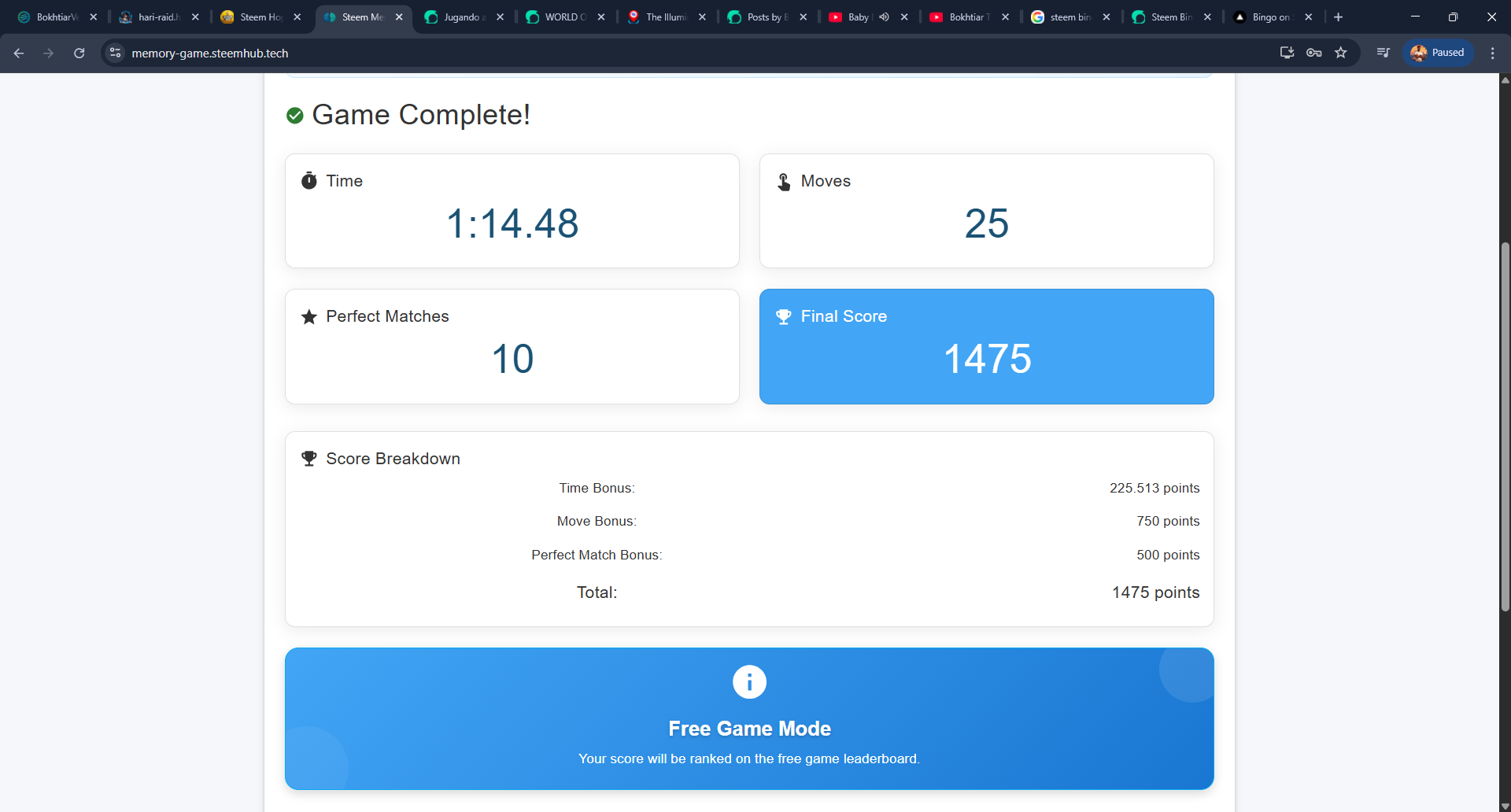Image resolution: width=1511 pixels, height=812 pixels.
Task: Click the info icon in Free Game Mode banner
Action: [749, 681]
